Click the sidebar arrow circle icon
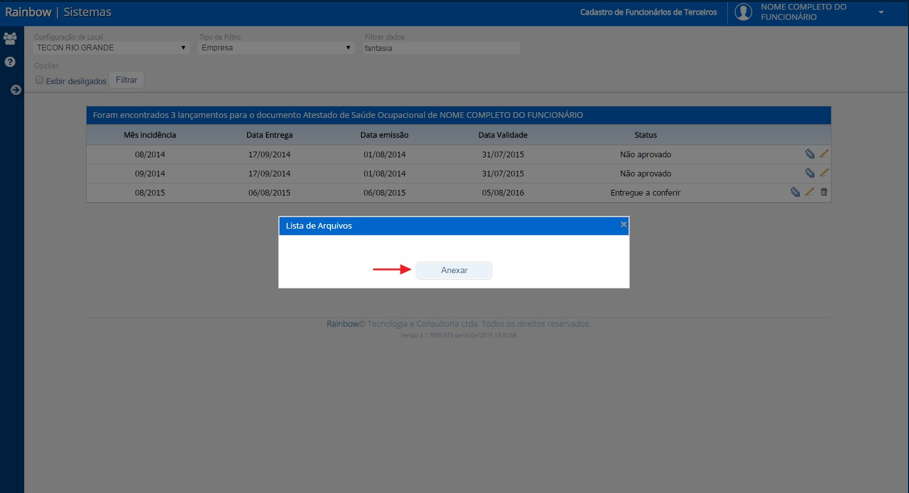This screenshot has height=493, width=909. click(16, 90)
